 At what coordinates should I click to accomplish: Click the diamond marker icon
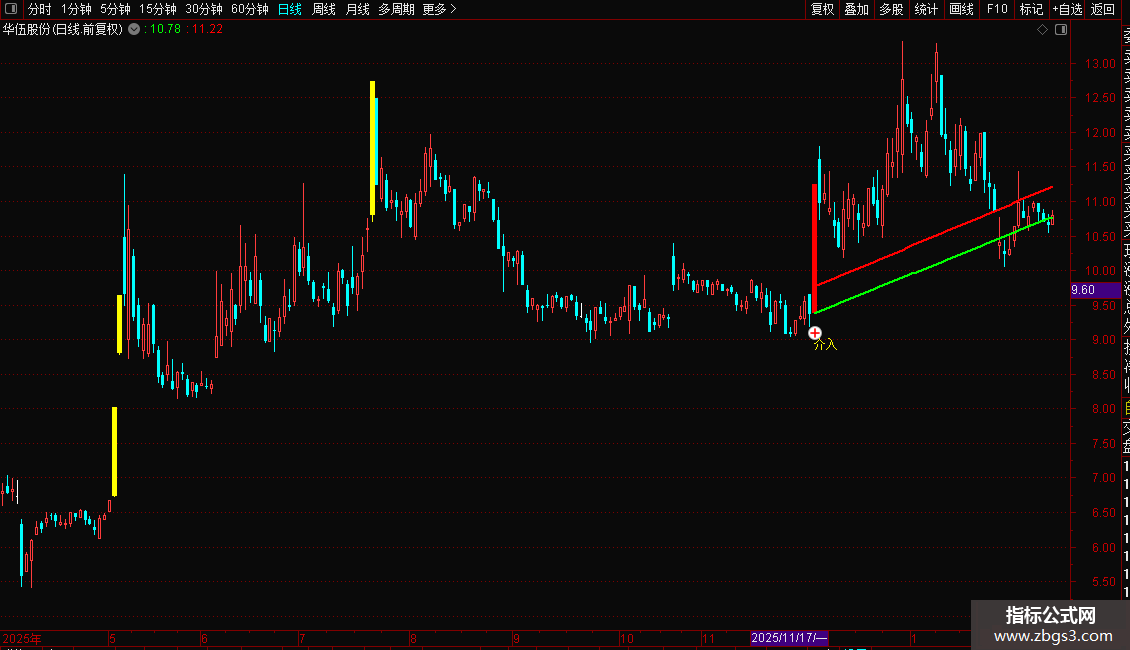coord(1042,30)
